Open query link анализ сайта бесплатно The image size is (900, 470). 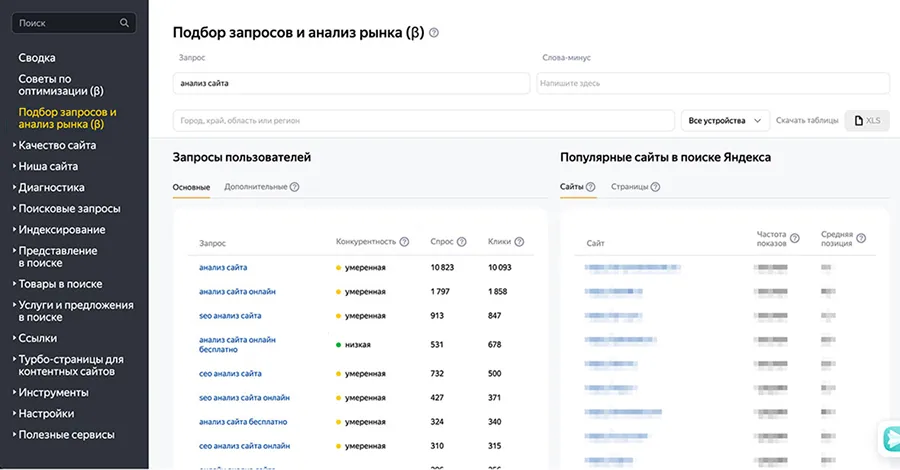point(243,422)
